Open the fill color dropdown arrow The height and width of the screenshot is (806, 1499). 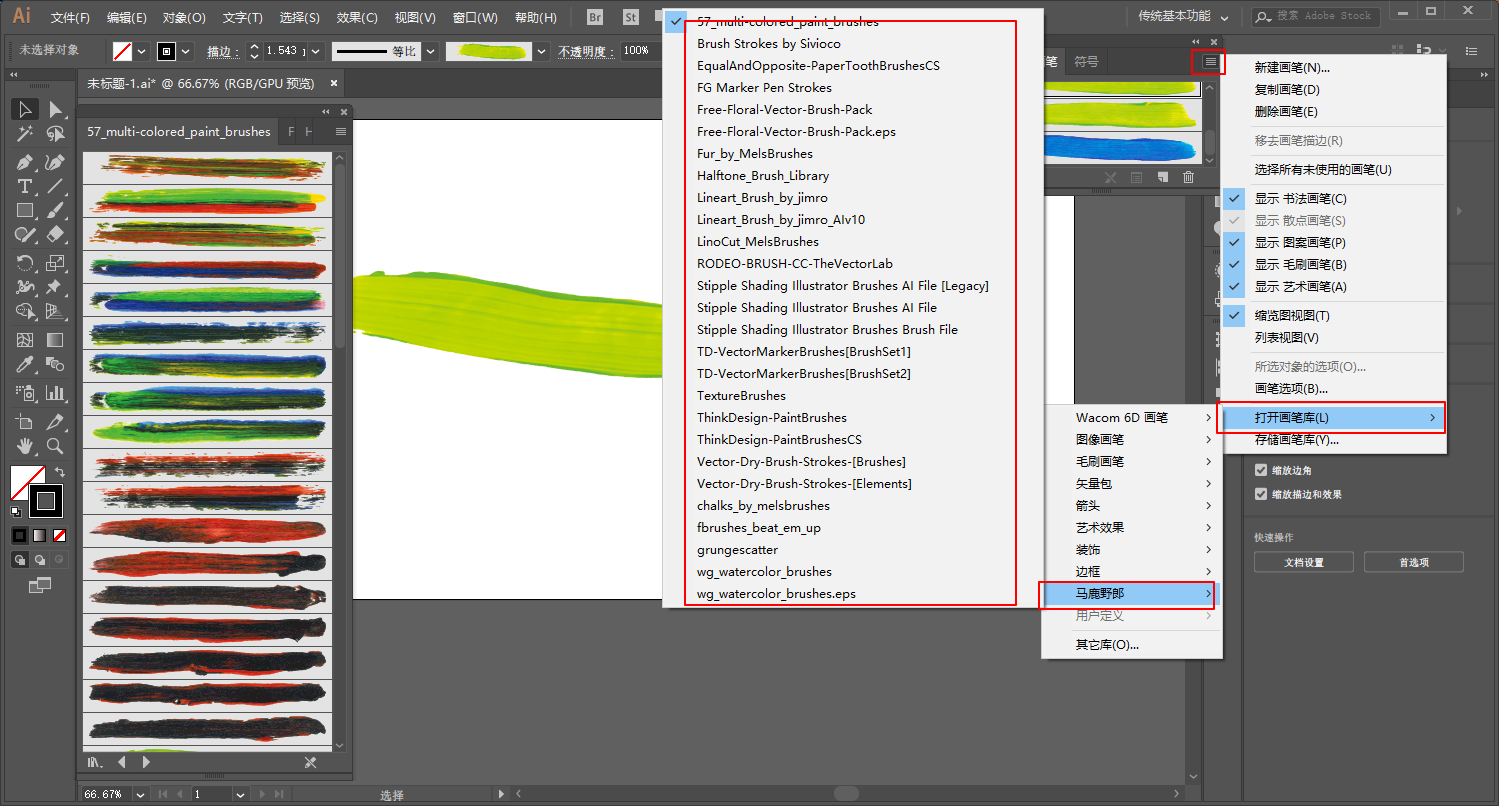[x=142, y=50]
